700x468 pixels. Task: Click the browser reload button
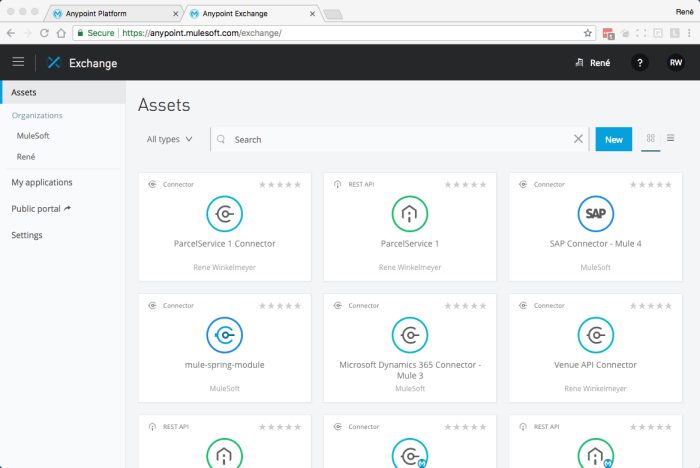[44, 33]
